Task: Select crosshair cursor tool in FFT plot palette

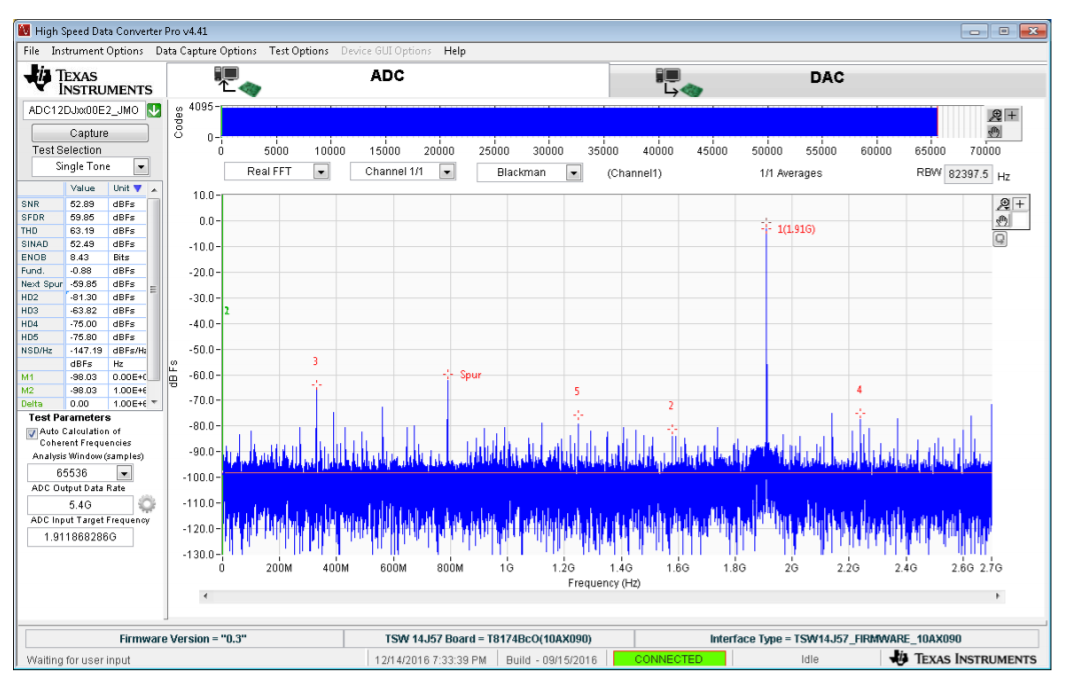Action: 1020,204
